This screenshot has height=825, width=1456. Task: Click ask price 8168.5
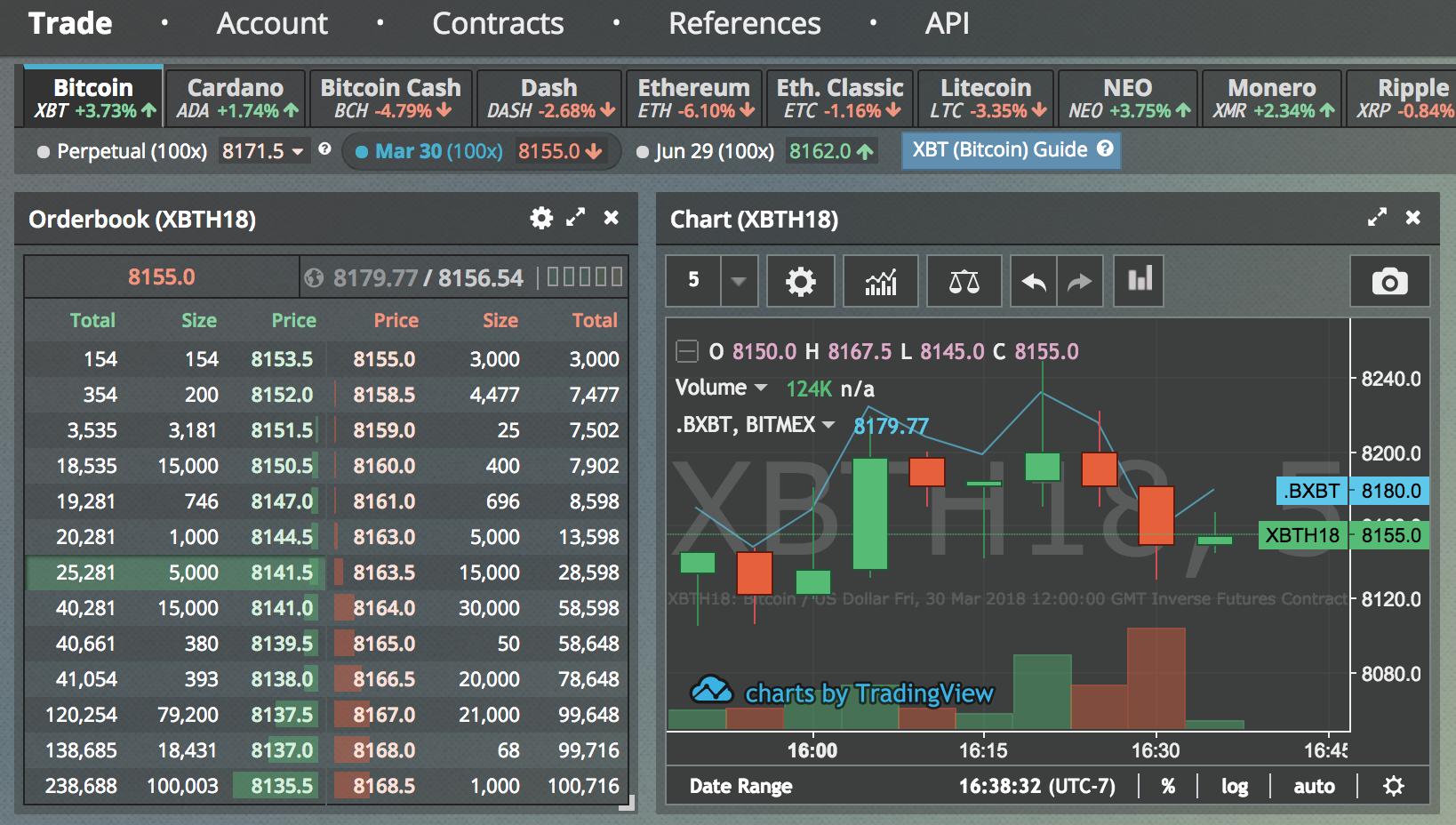pos(384,786)
